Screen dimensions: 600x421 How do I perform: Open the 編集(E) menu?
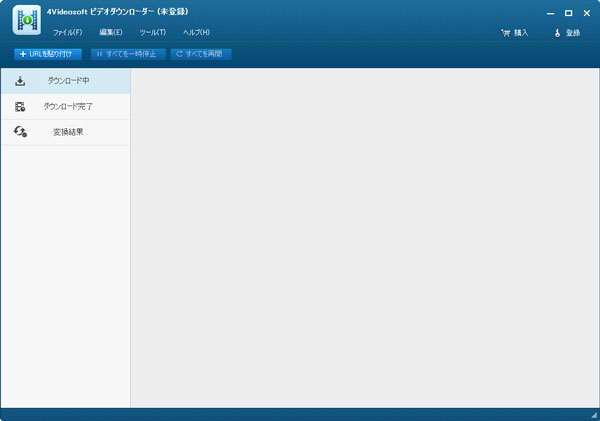(x=111, y=33)
